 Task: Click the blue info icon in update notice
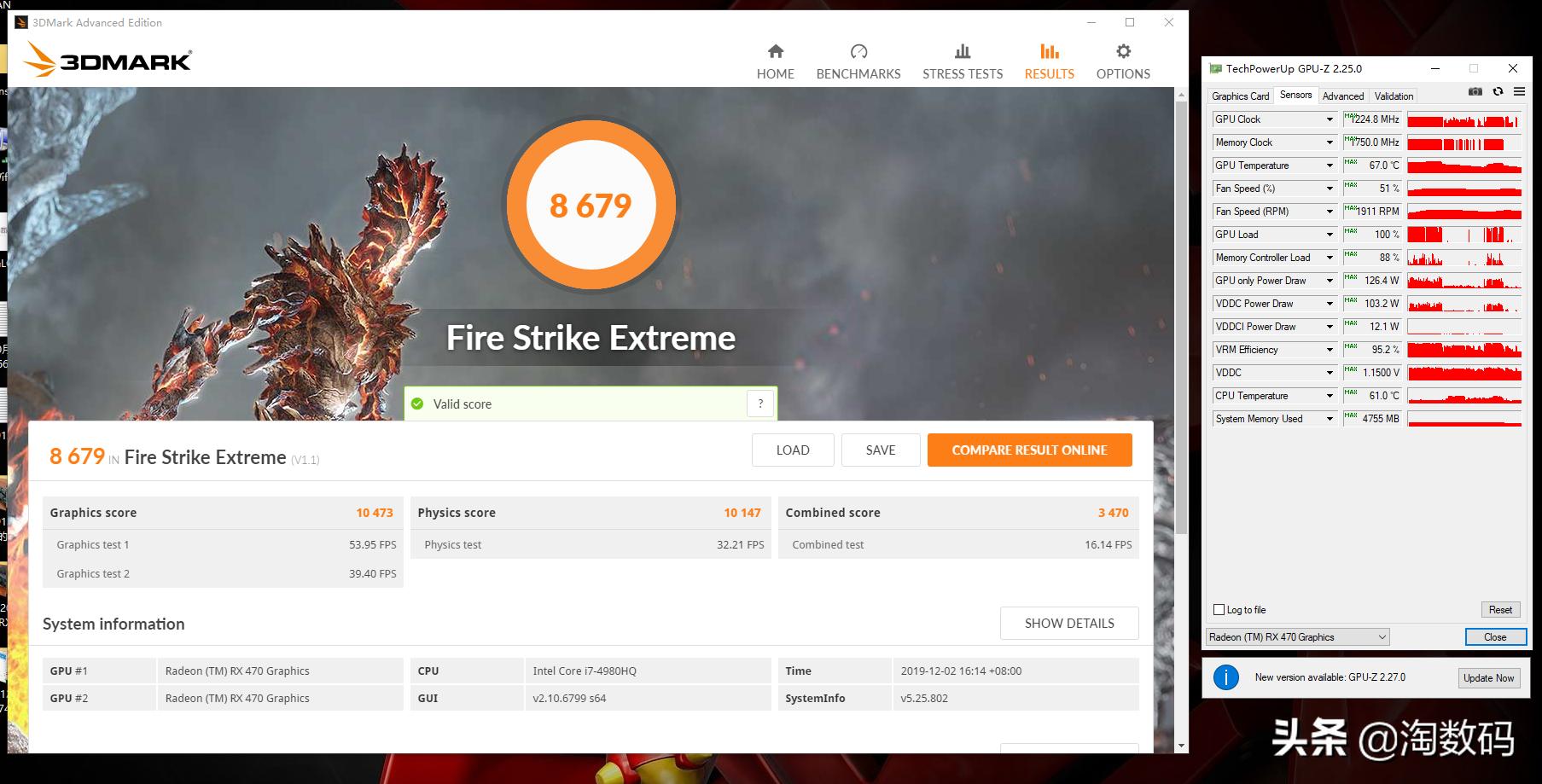[1226, 677]
